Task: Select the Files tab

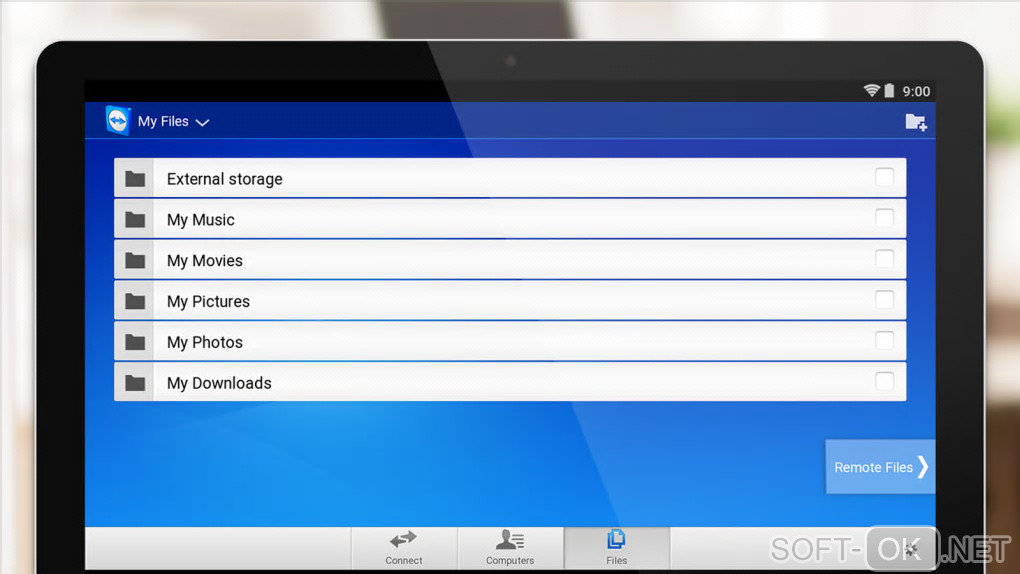Action: pos(617,547)
